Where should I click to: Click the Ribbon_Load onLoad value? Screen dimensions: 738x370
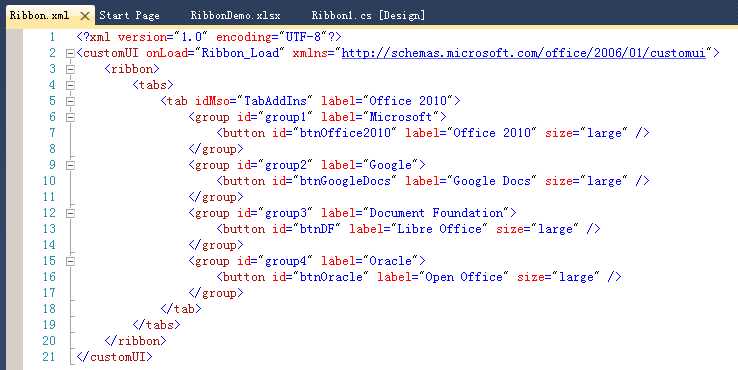[241, 53]
